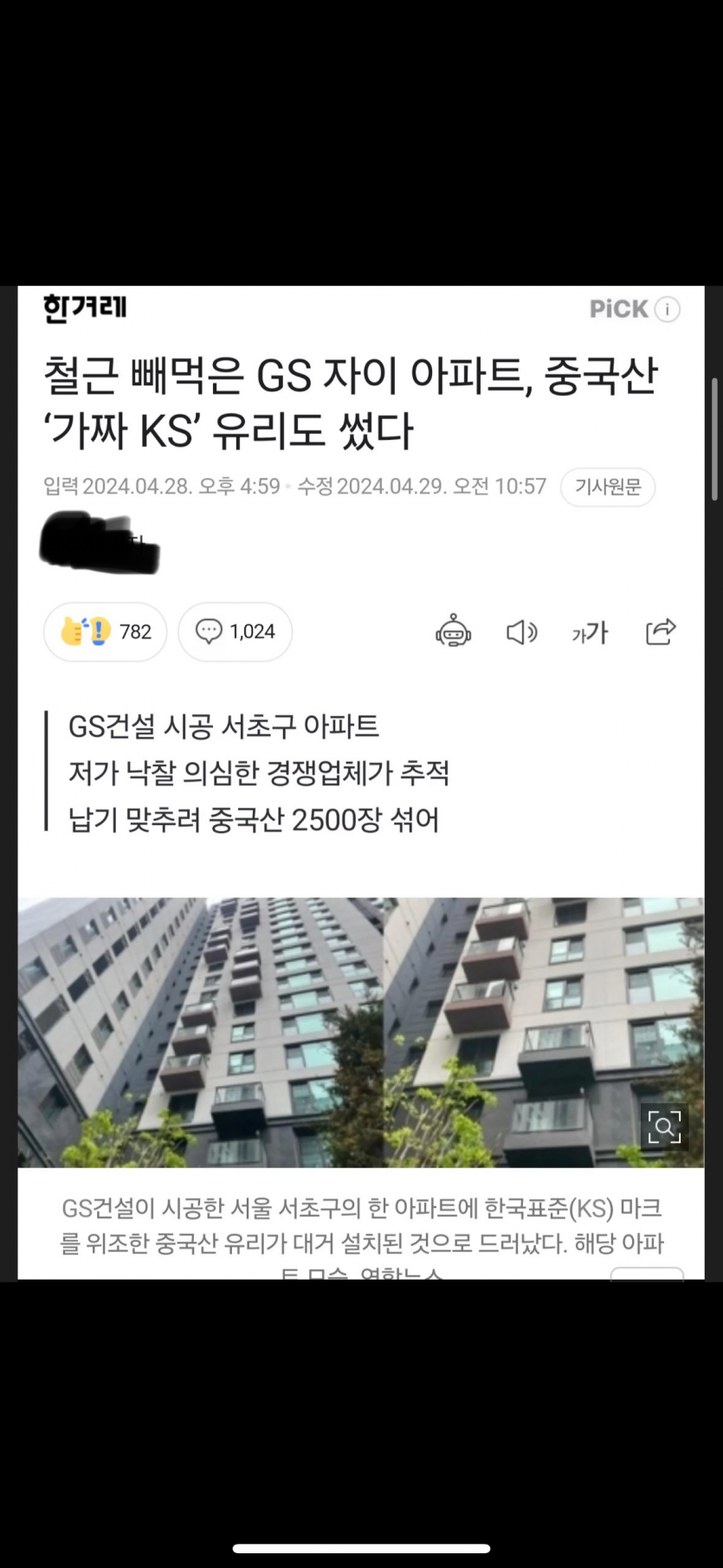723x1568 pixels.
Task: Tap the Hankyoreh logo
Action: click(85, 308)
